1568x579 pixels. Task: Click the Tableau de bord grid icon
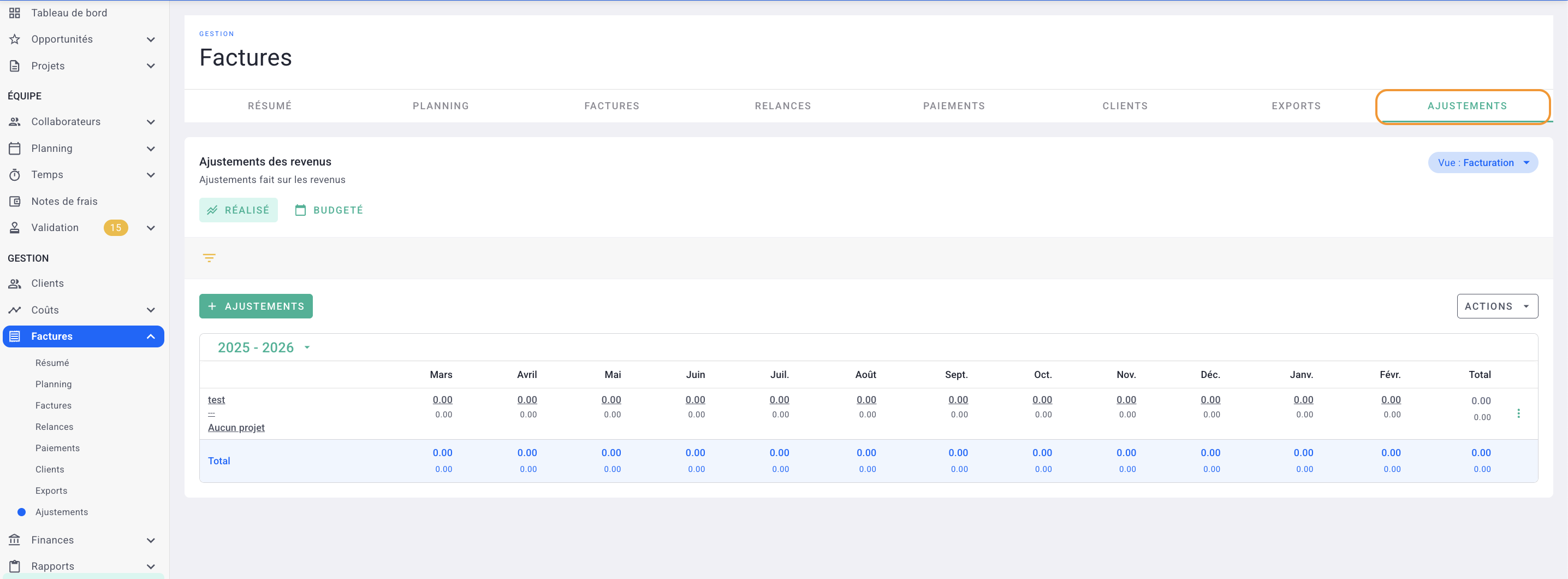click(x=15, y=13)
